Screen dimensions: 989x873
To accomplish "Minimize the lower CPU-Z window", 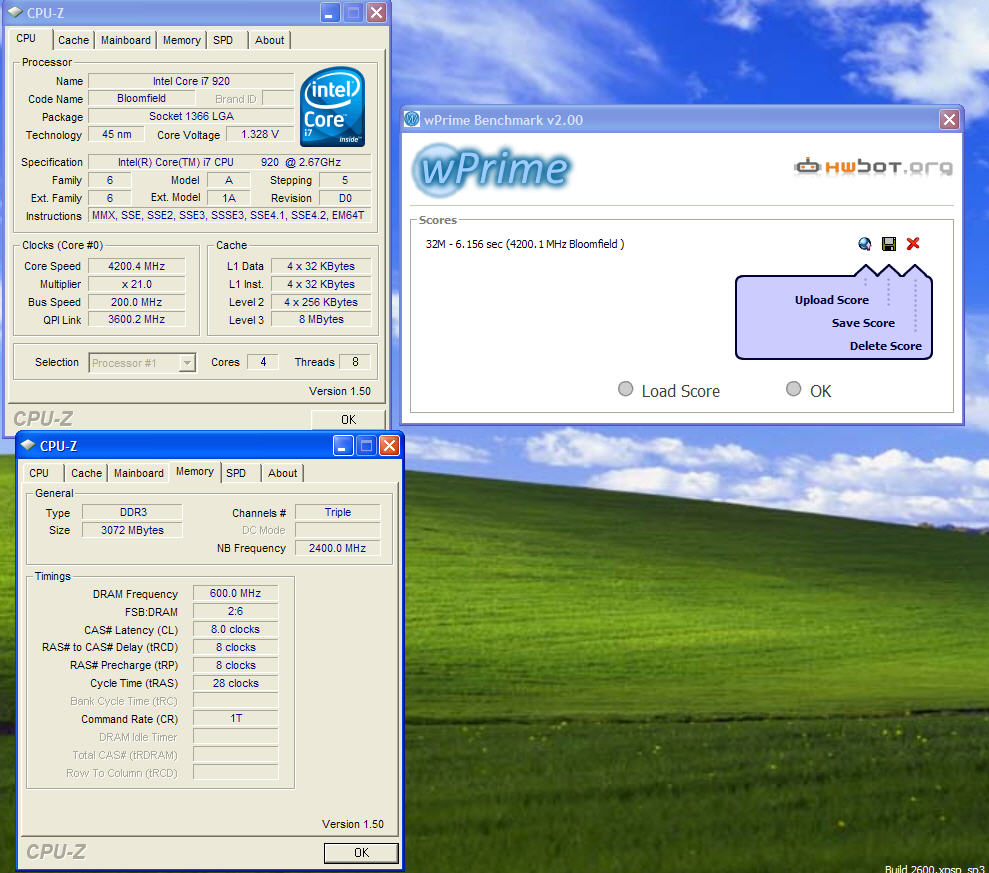I will [342, 446].
